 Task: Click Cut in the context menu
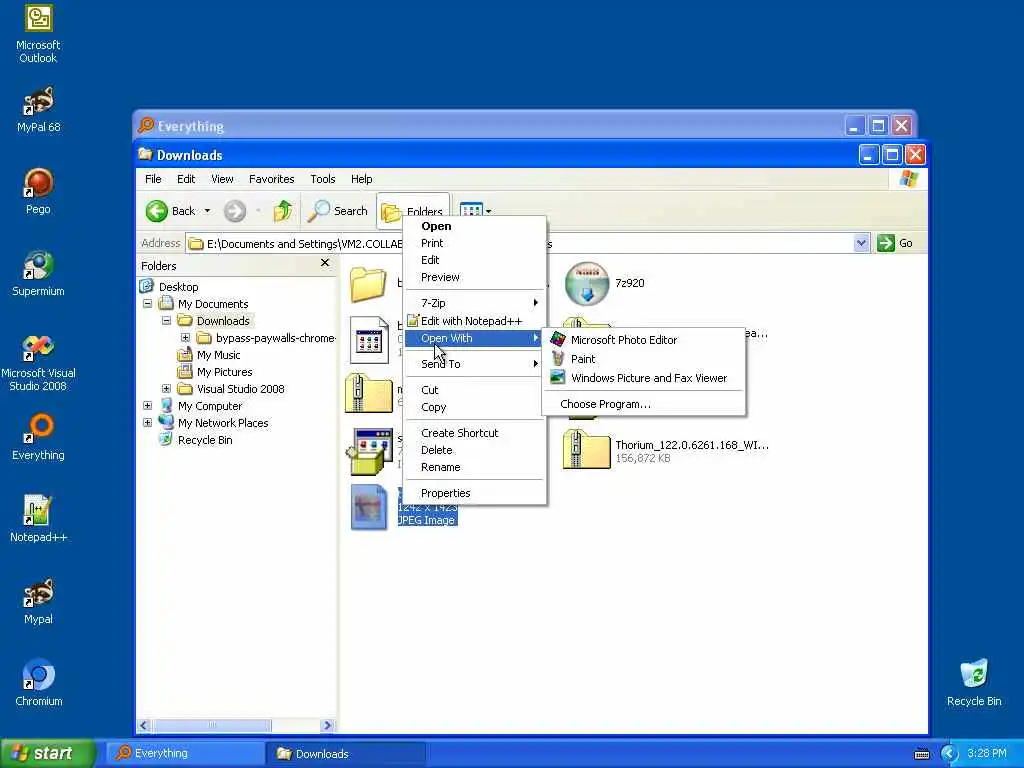click(x=475, y=390)
